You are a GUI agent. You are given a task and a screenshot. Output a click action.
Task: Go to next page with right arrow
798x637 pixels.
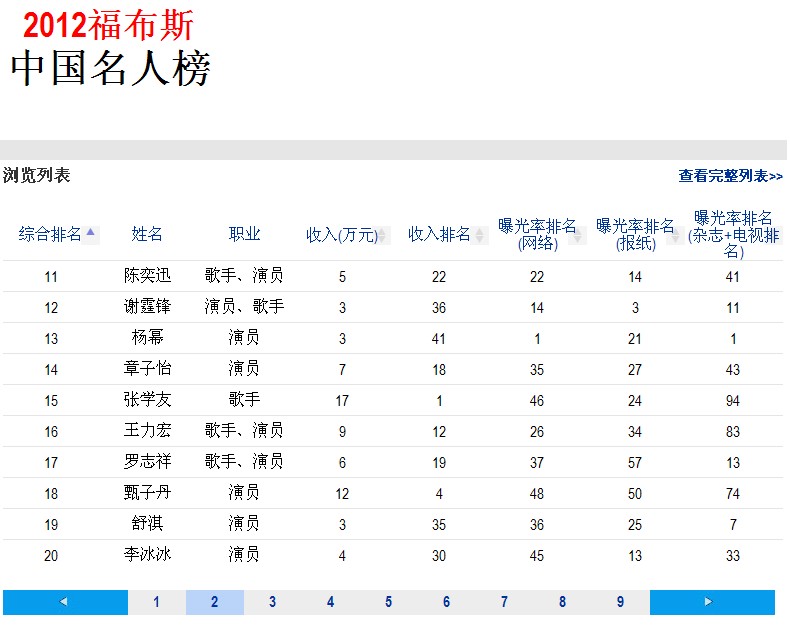(712, 602)
